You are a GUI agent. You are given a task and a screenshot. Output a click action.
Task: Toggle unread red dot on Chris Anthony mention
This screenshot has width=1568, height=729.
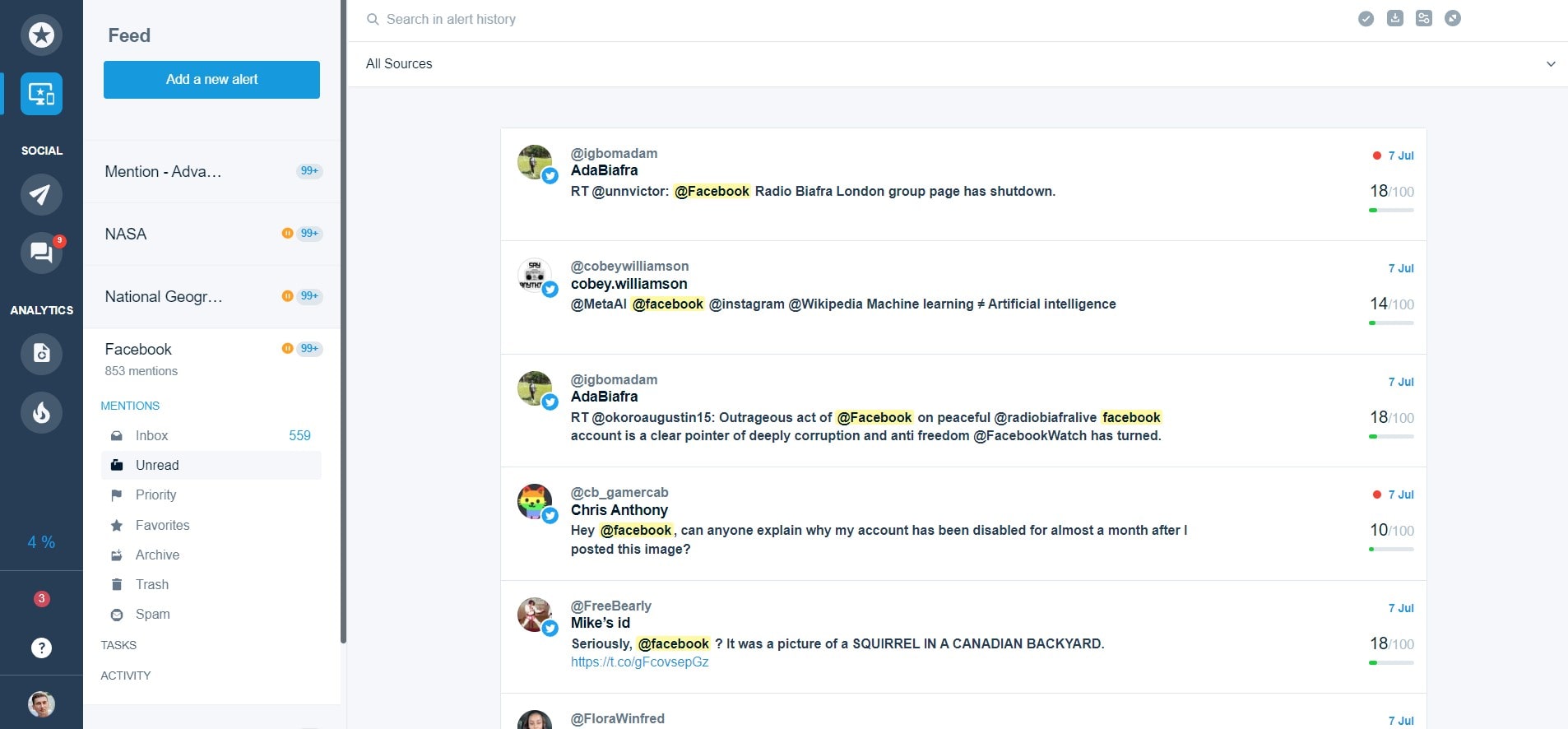click(x=1376, y=495)
